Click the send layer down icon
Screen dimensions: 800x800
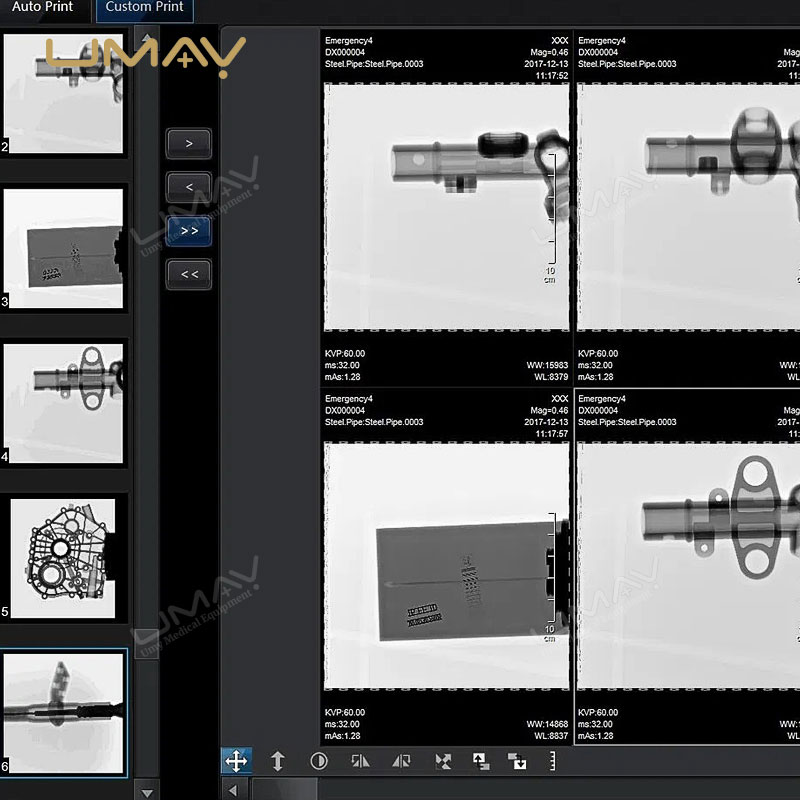517,761
